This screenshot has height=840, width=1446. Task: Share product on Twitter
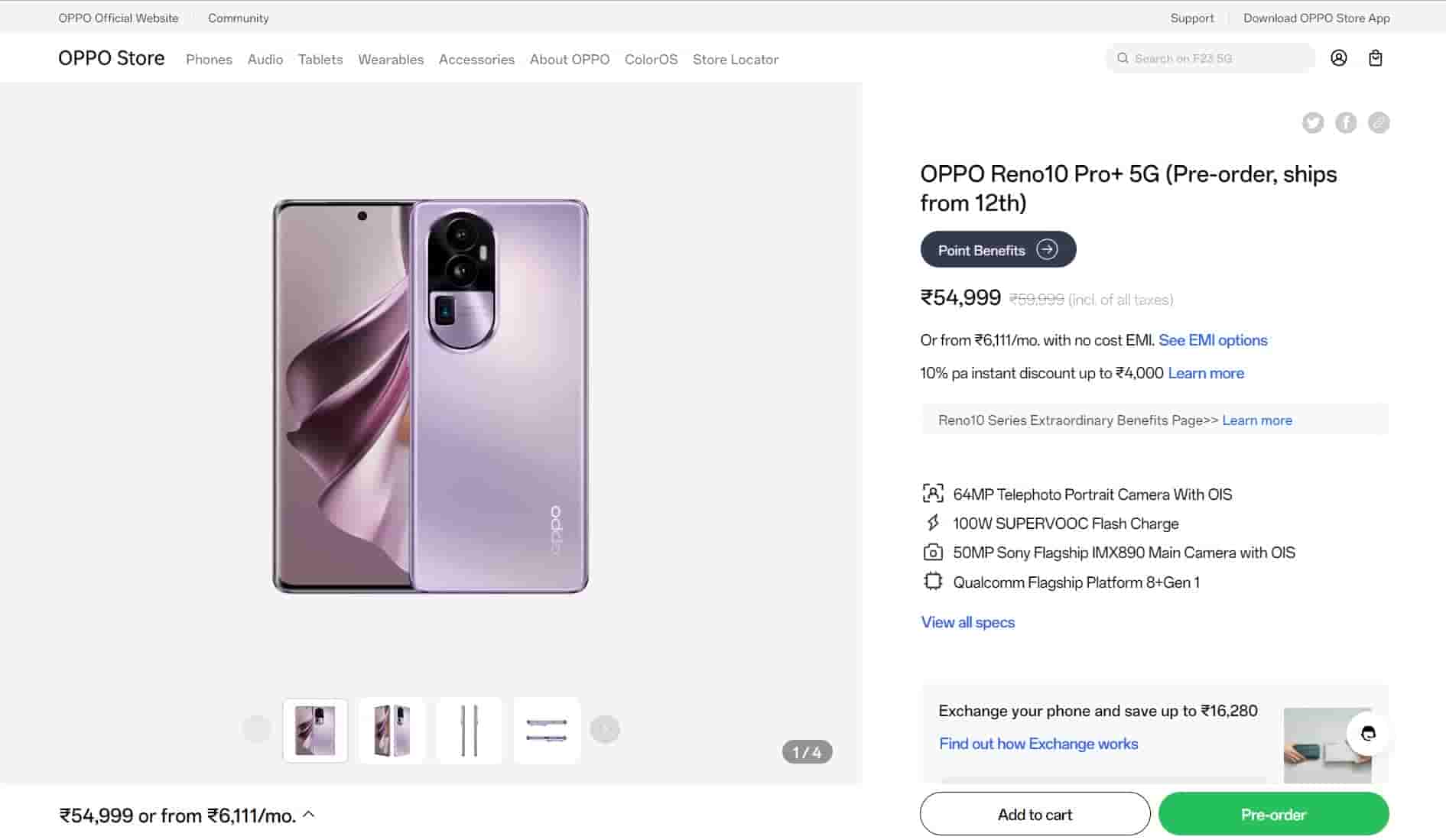click(1313, 122)
